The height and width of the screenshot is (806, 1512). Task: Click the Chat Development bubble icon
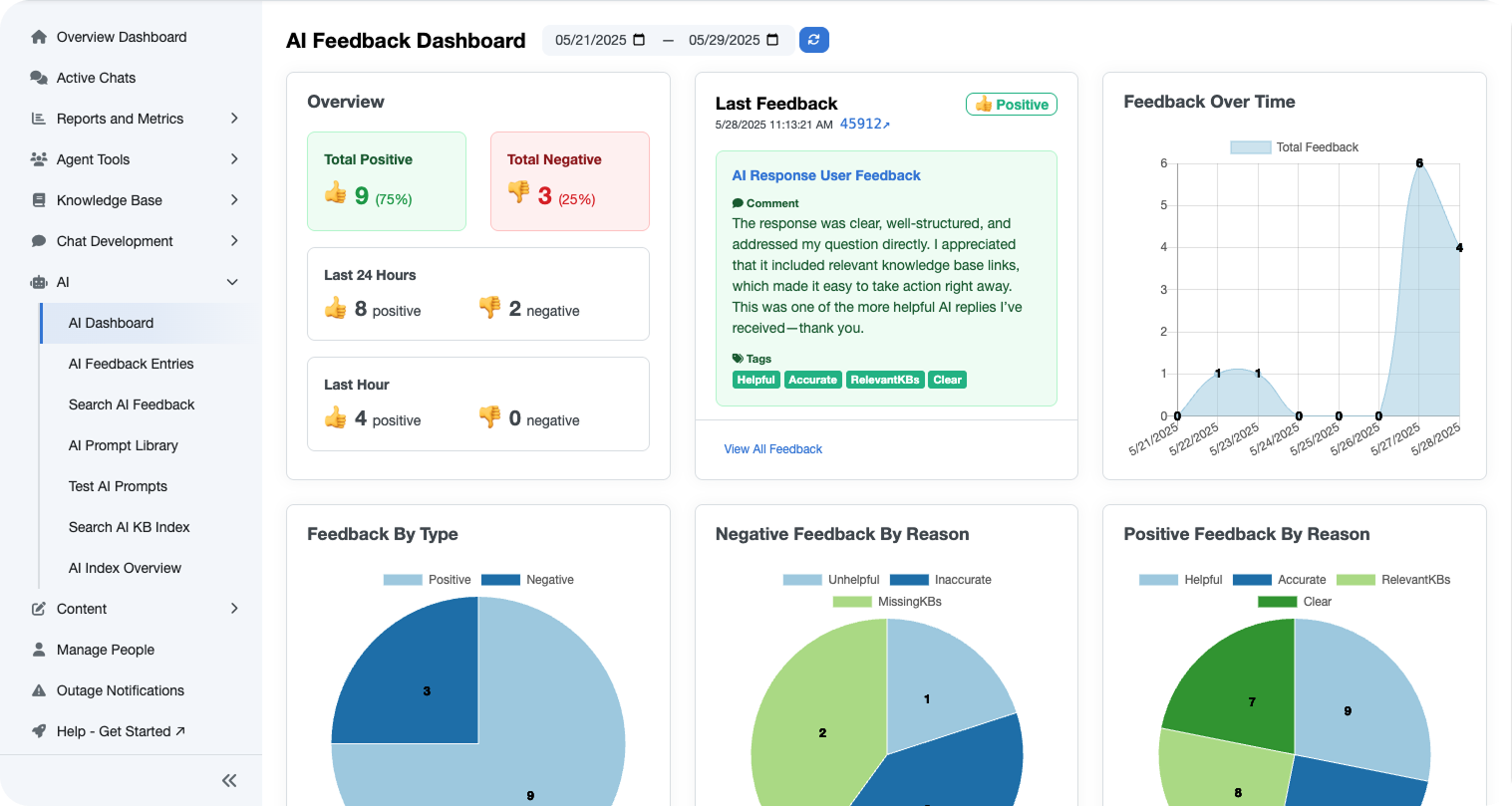(39, 241)
